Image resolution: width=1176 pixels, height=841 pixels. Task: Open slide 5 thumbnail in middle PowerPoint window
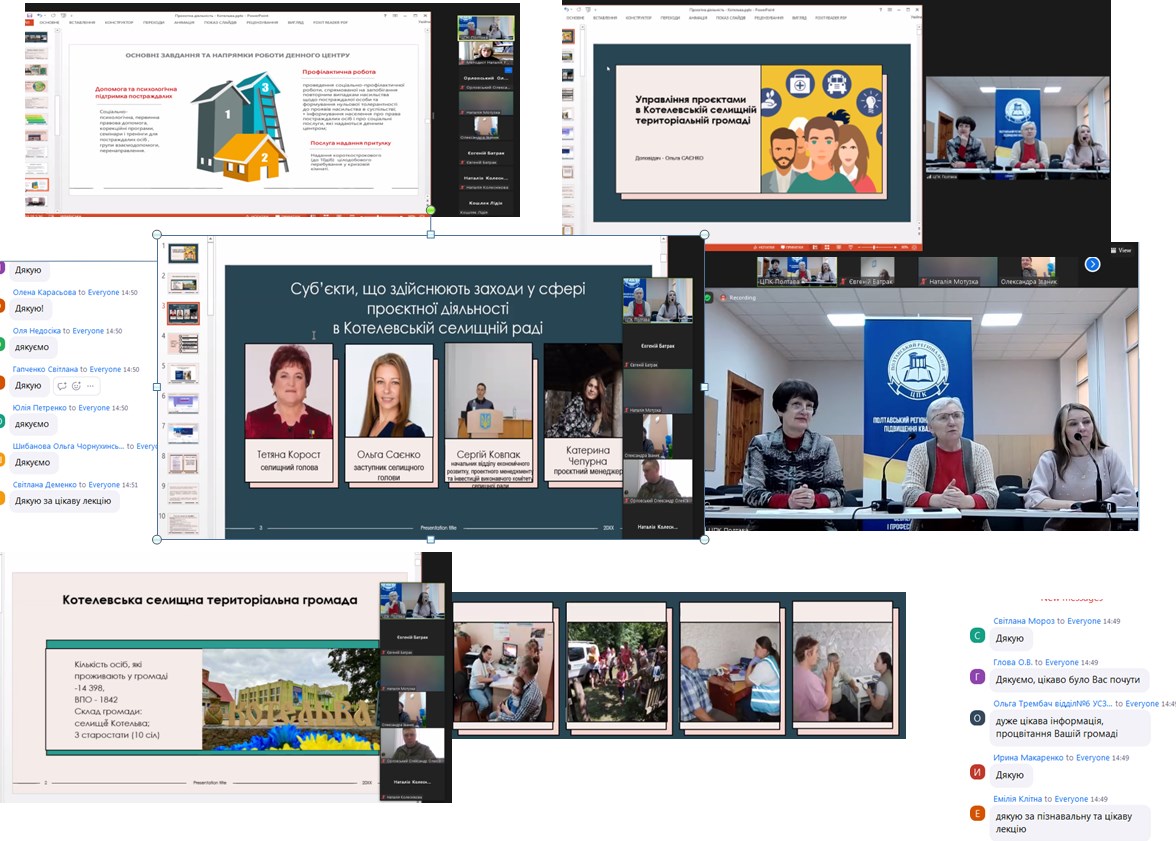click(x=183, y=374)
